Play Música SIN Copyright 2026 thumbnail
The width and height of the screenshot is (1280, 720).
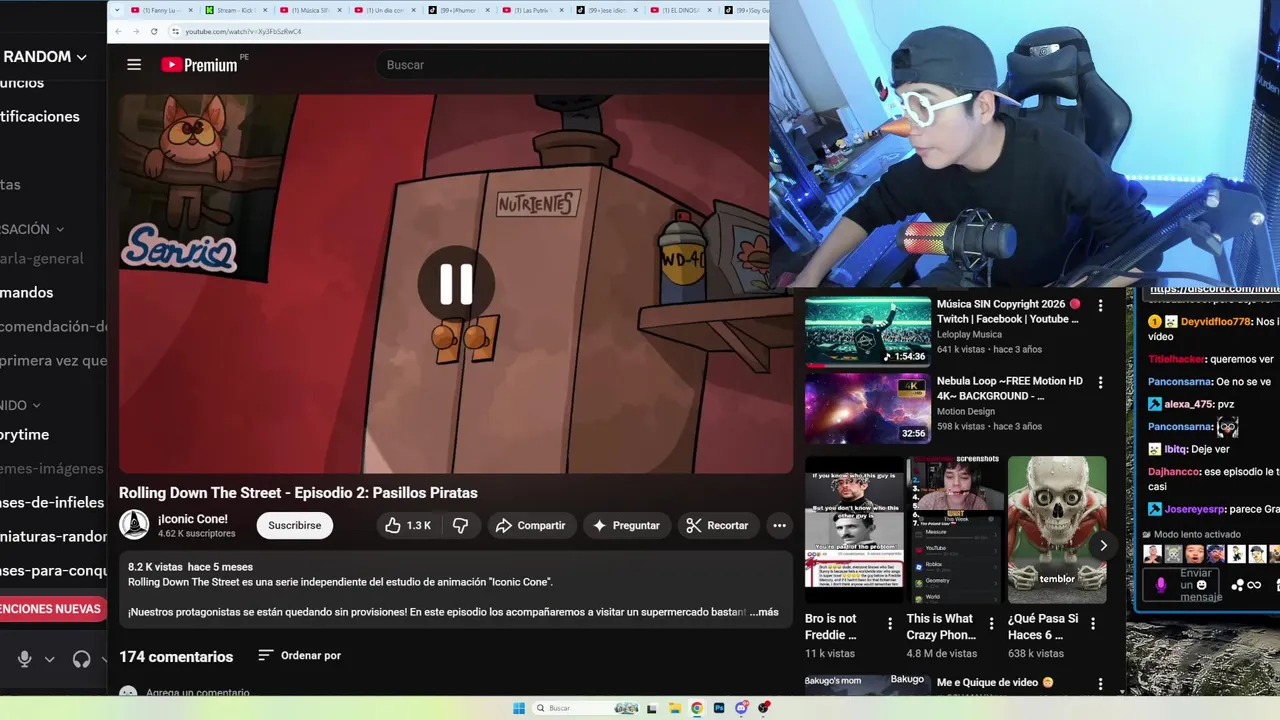867,332
